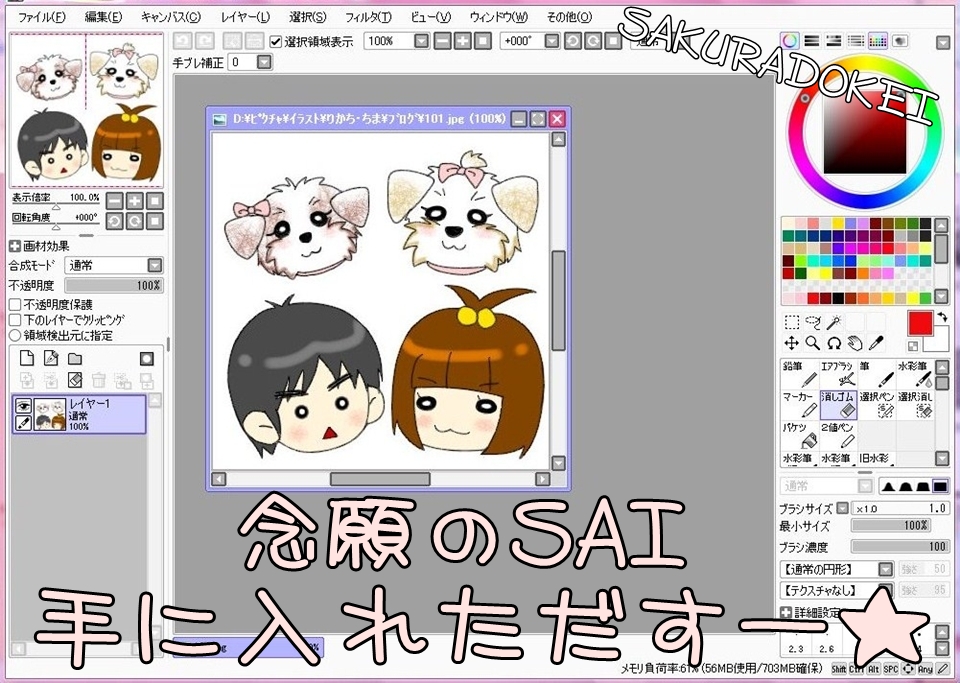Adjust the 不透明度 opacity slider

coord(114,285)
